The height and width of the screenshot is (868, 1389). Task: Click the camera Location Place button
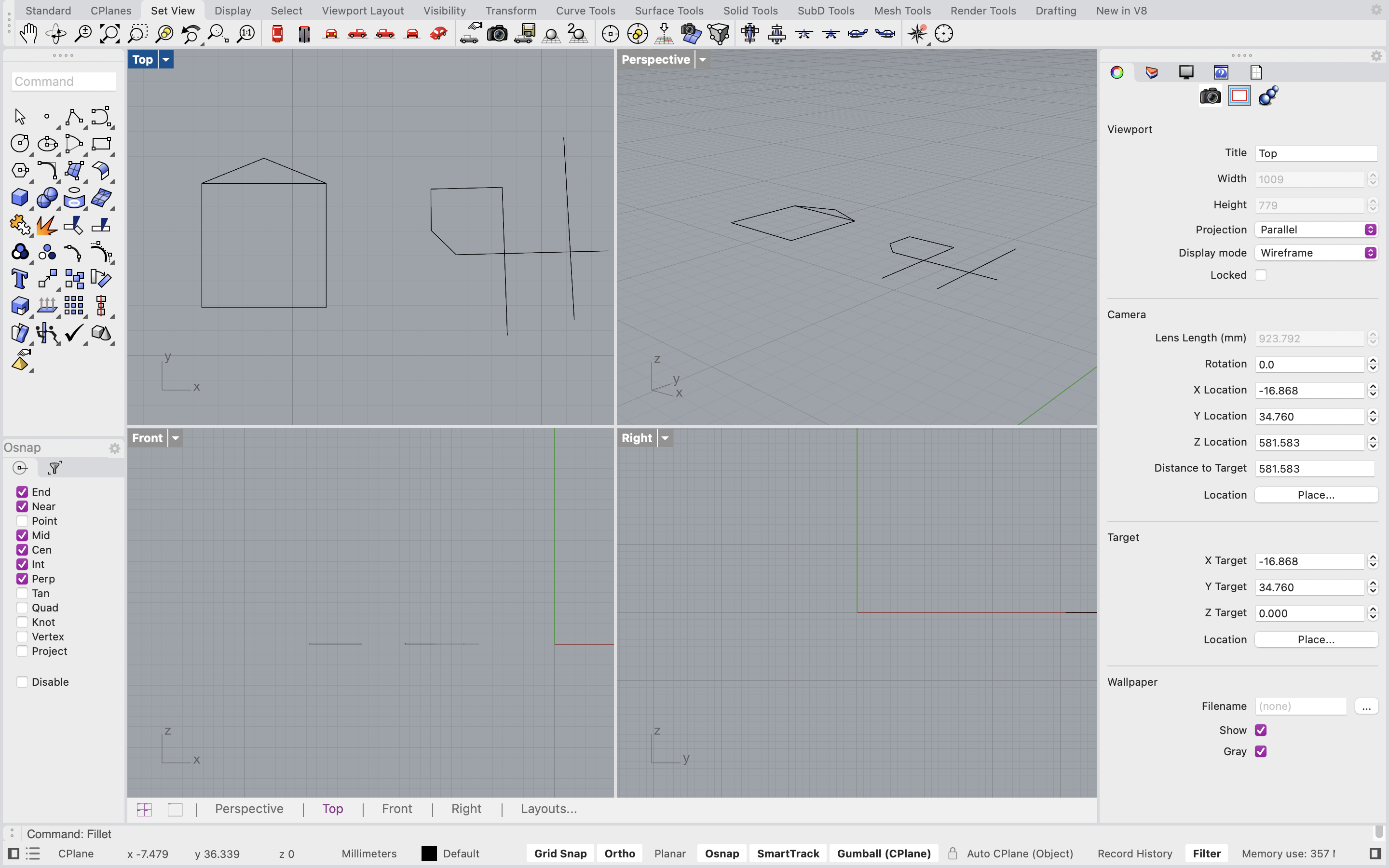pyautogui.click(x=1315, y=494)
